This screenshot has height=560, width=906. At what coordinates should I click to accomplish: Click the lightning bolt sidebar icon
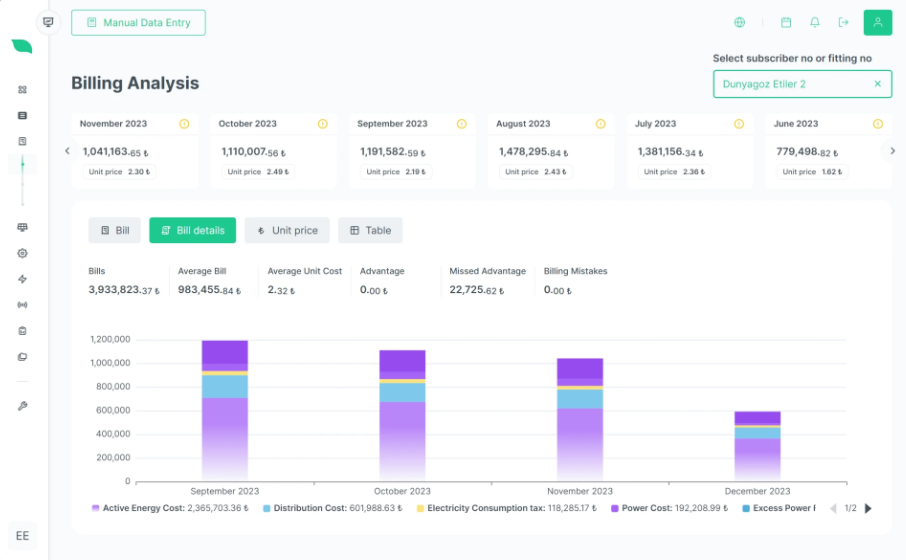point(23,279)
